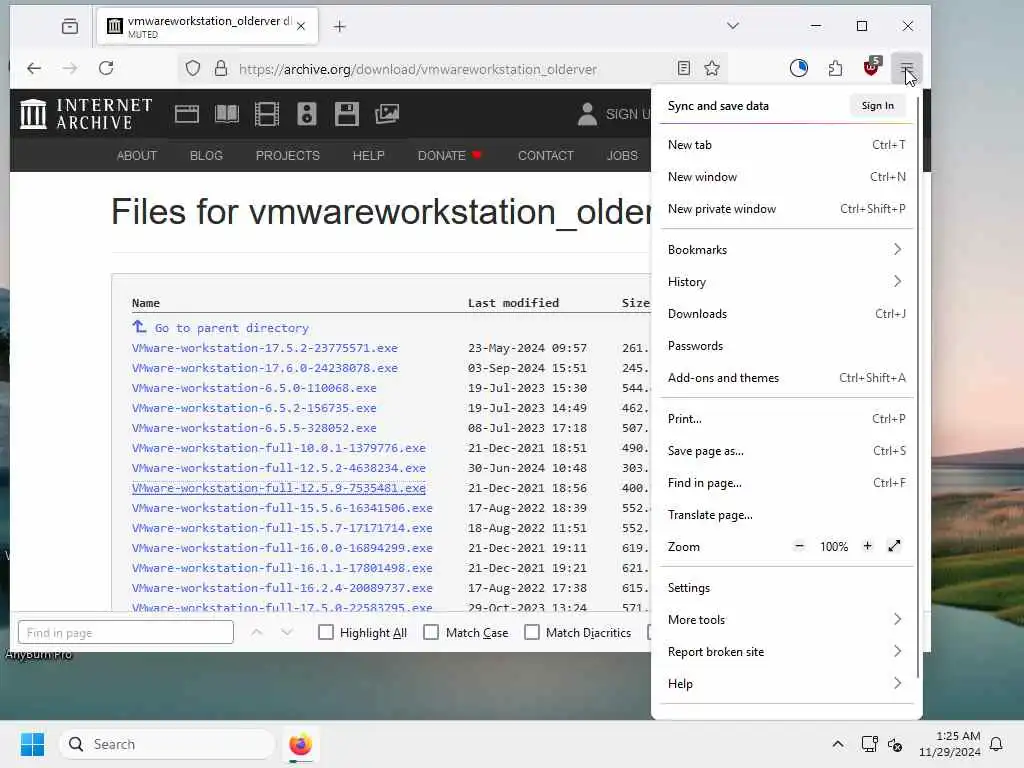Open a new tab with the plus button
Image resolution: width=1024 pixels, height=768 pixels.
coord(339,26)
